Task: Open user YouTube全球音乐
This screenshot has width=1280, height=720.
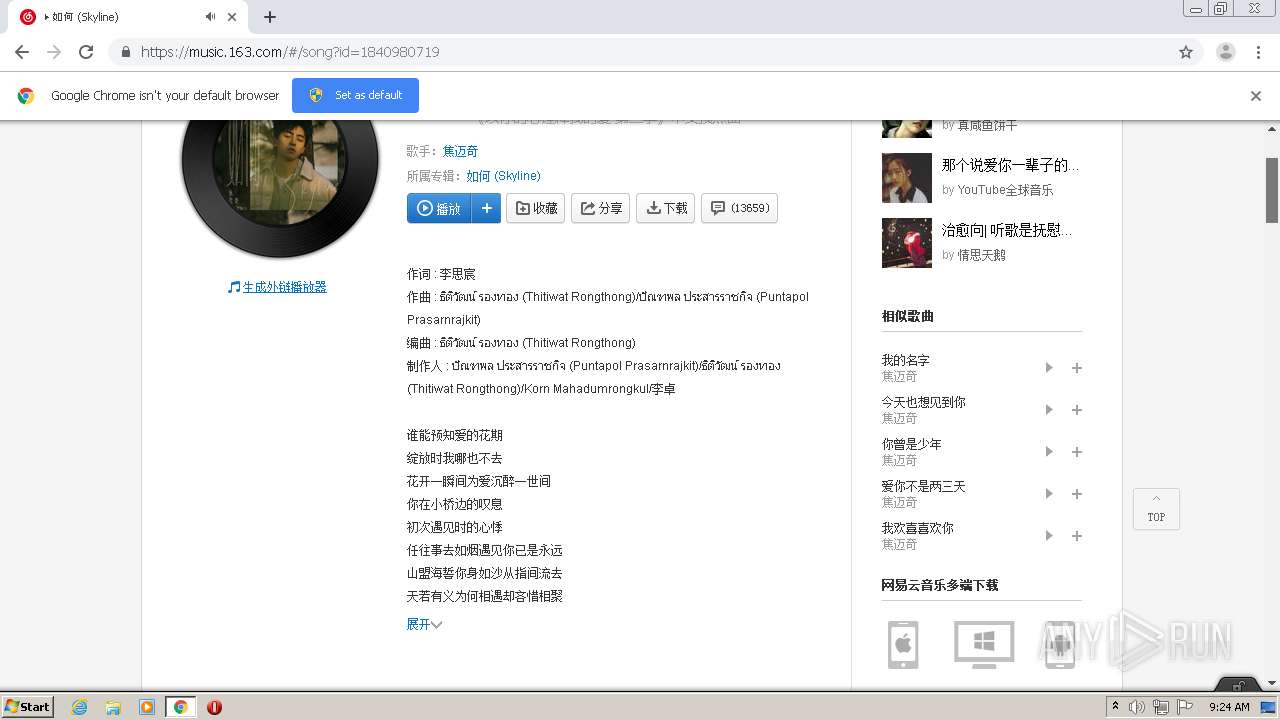Action: click(1005, 190)
